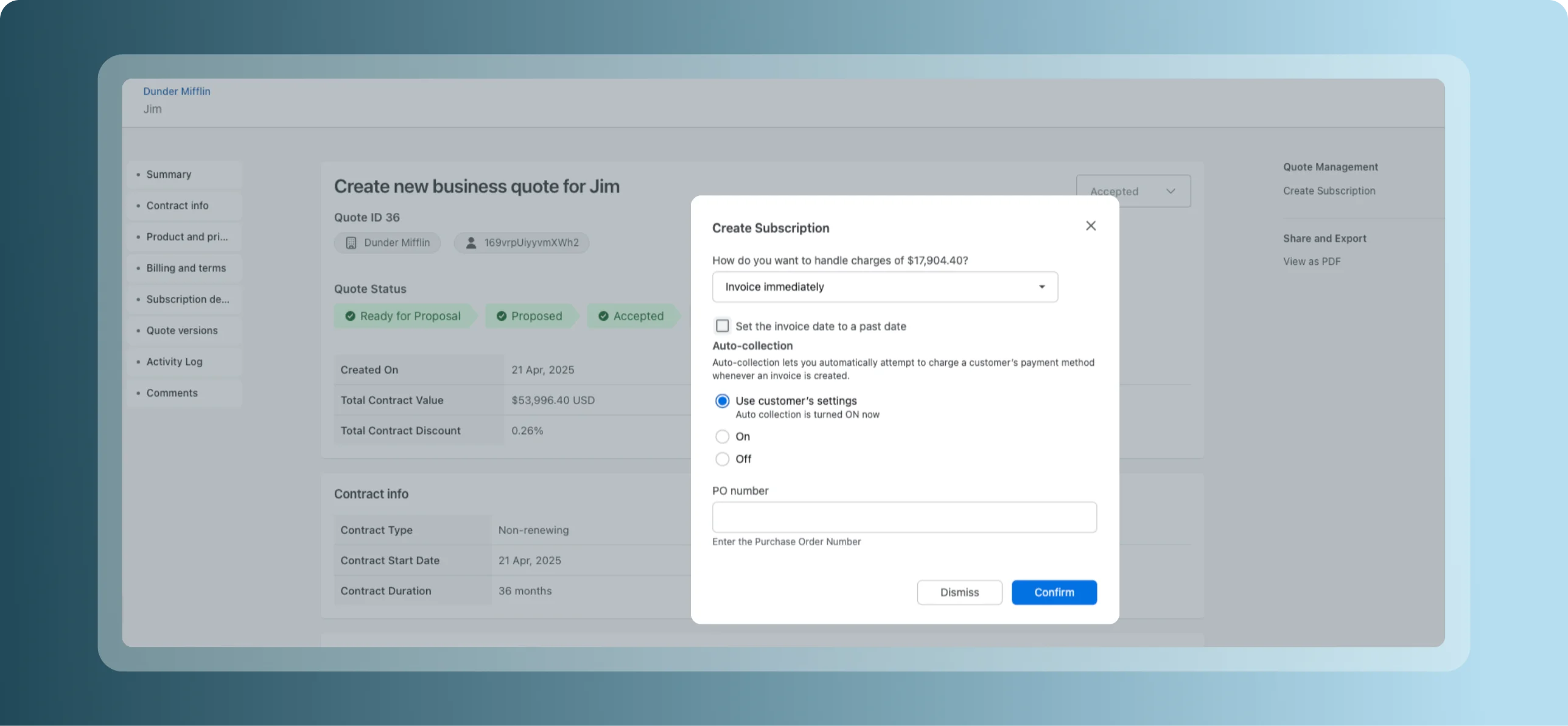This screenshot has width=1568, height=726.
Task: Click the chevron on Accepted status dropdown
Action: [x=1170, y=191]
